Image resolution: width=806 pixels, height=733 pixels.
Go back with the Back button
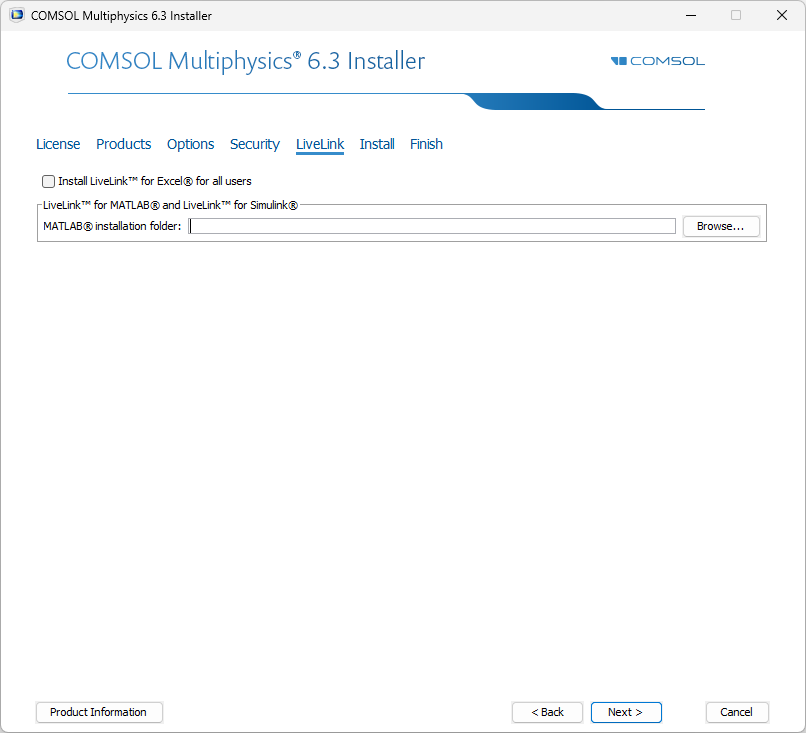click(547, 712)
